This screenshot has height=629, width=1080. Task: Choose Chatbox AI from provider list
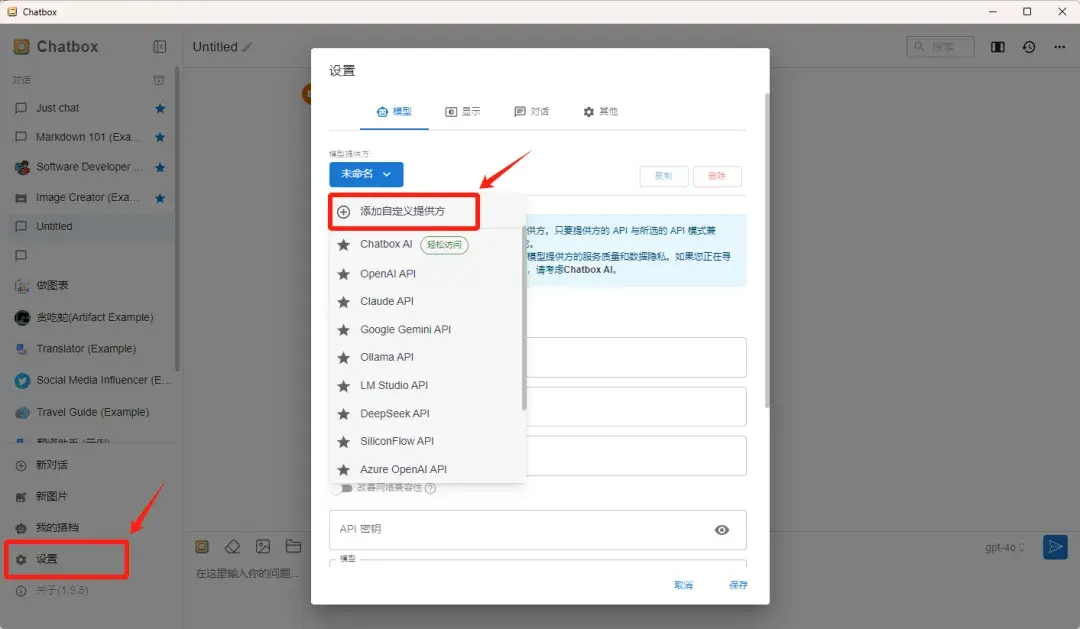click(x=427, y=245)
